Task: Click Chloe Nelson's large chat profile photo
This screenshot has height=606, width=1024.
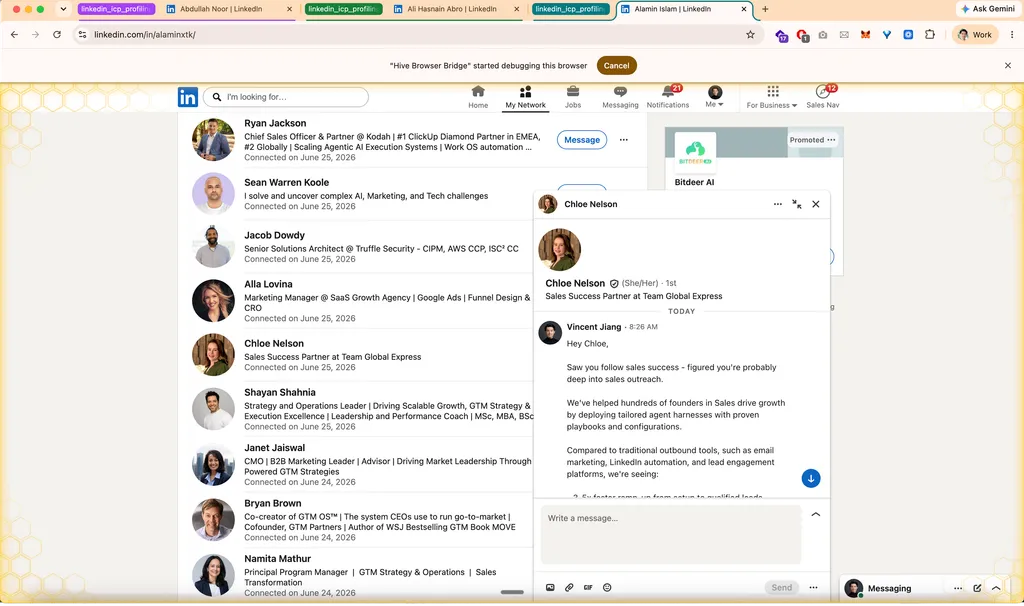Action: click(560, 249)
